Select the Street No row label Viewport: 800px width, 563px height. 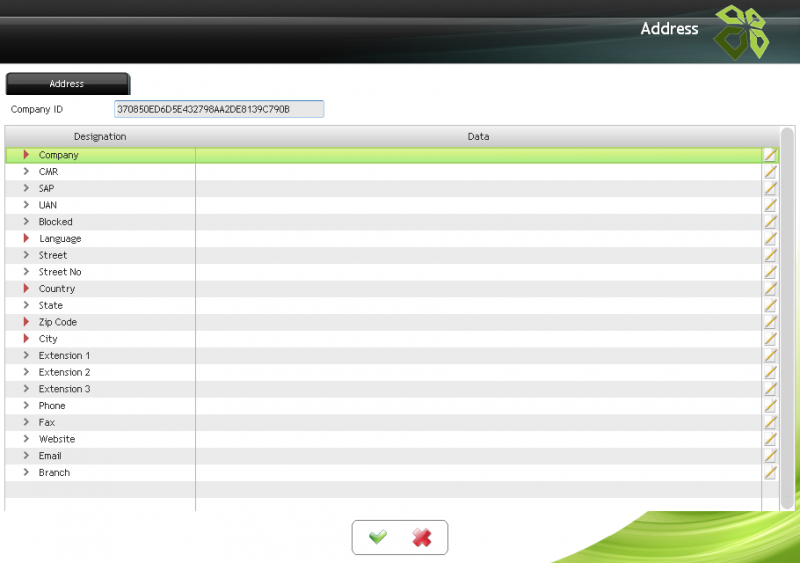pyautogui.click(x=60, y=272)
